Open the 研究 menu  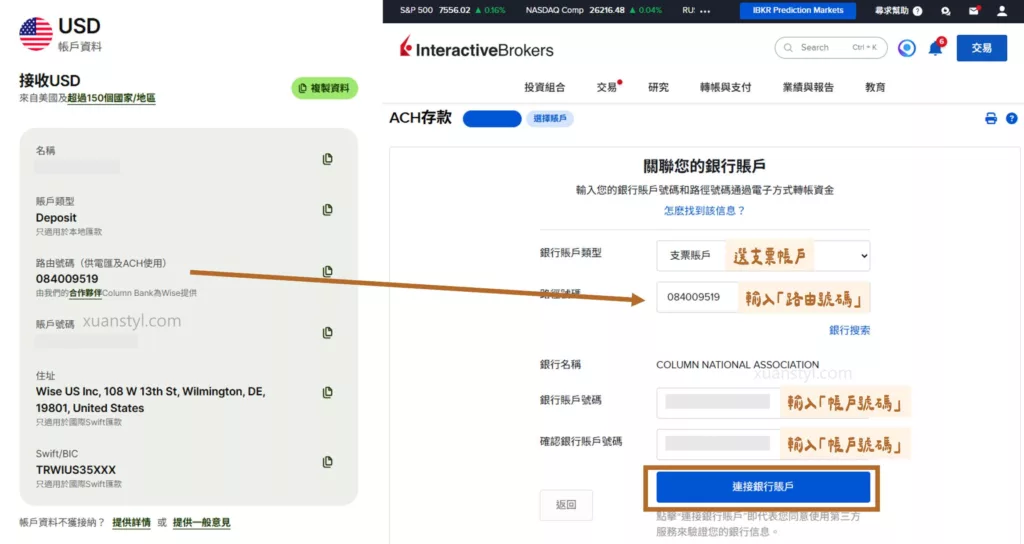pyautogui.click(x=658, y=87)
